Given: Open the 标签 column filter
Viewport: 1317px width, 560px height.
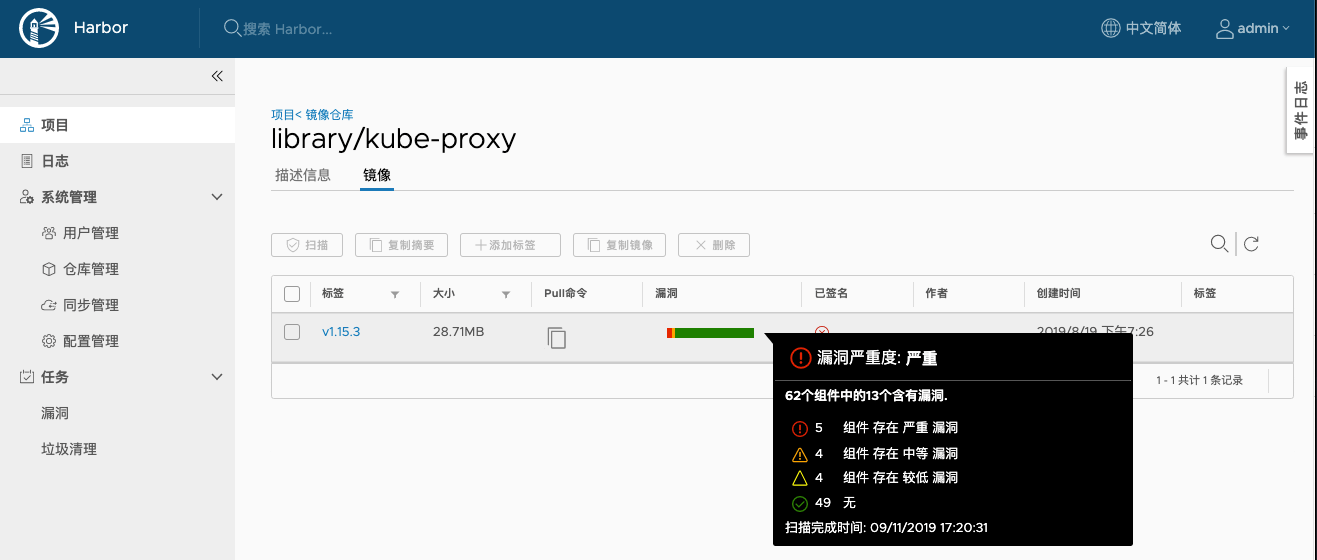Looking at the screenshot, I should (395, 294).
